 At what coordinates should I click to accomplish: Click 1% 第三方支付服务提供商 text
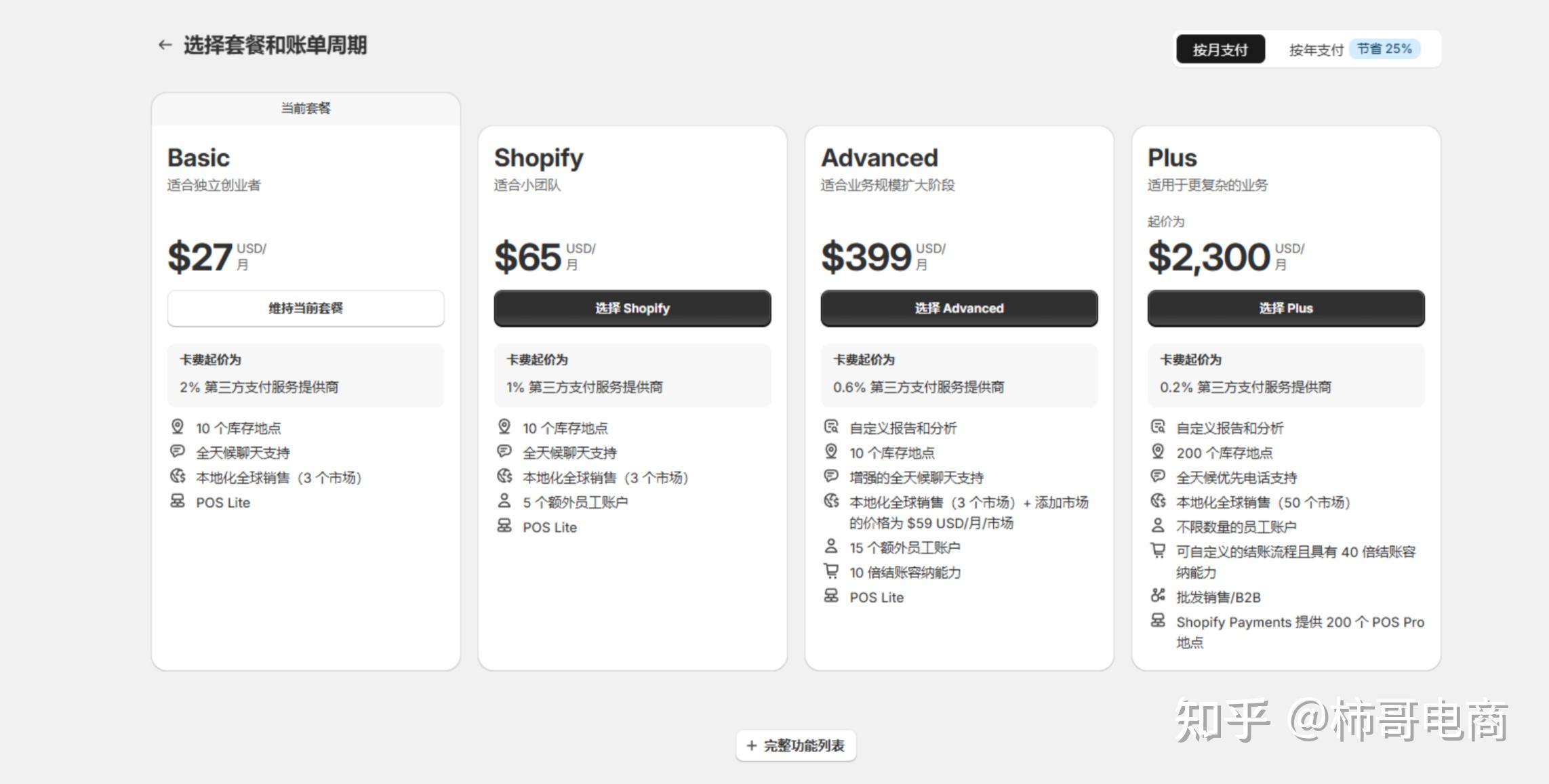[x=584, y=387]
